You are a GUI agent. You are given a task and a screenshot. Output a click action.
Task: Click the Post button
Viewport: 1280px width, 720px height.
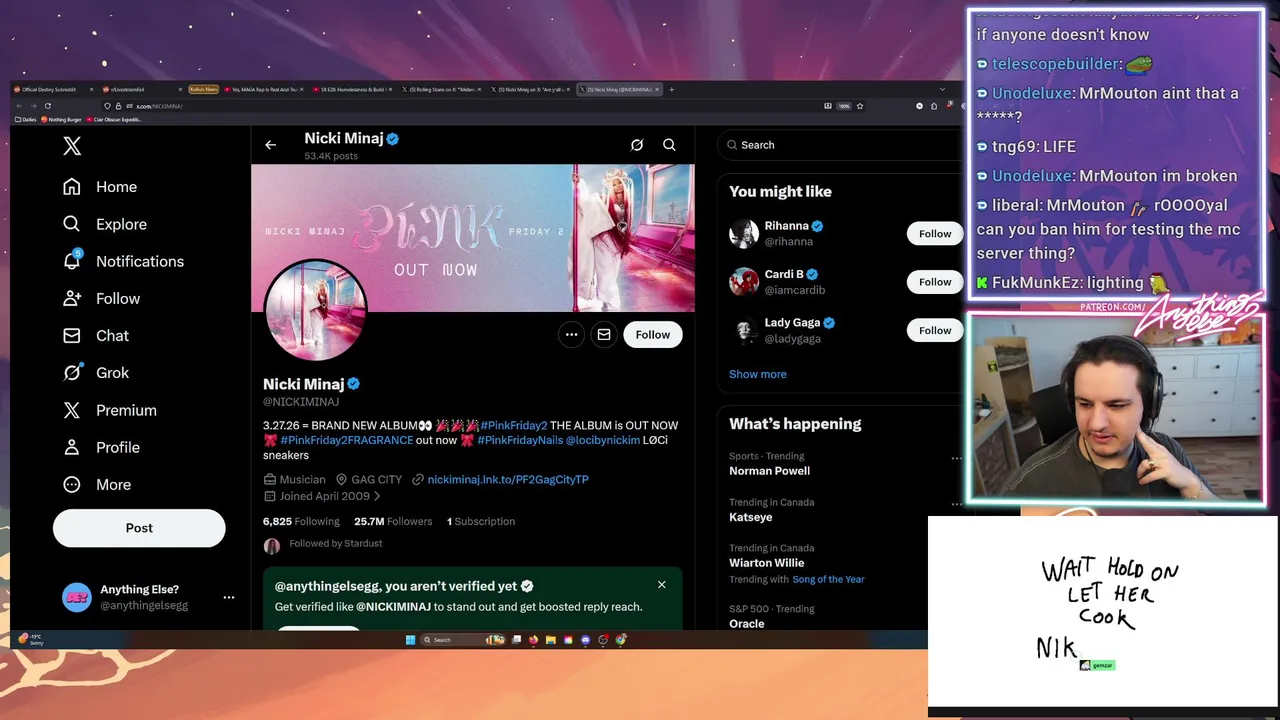pyautogui.click(x=139, y=528)
